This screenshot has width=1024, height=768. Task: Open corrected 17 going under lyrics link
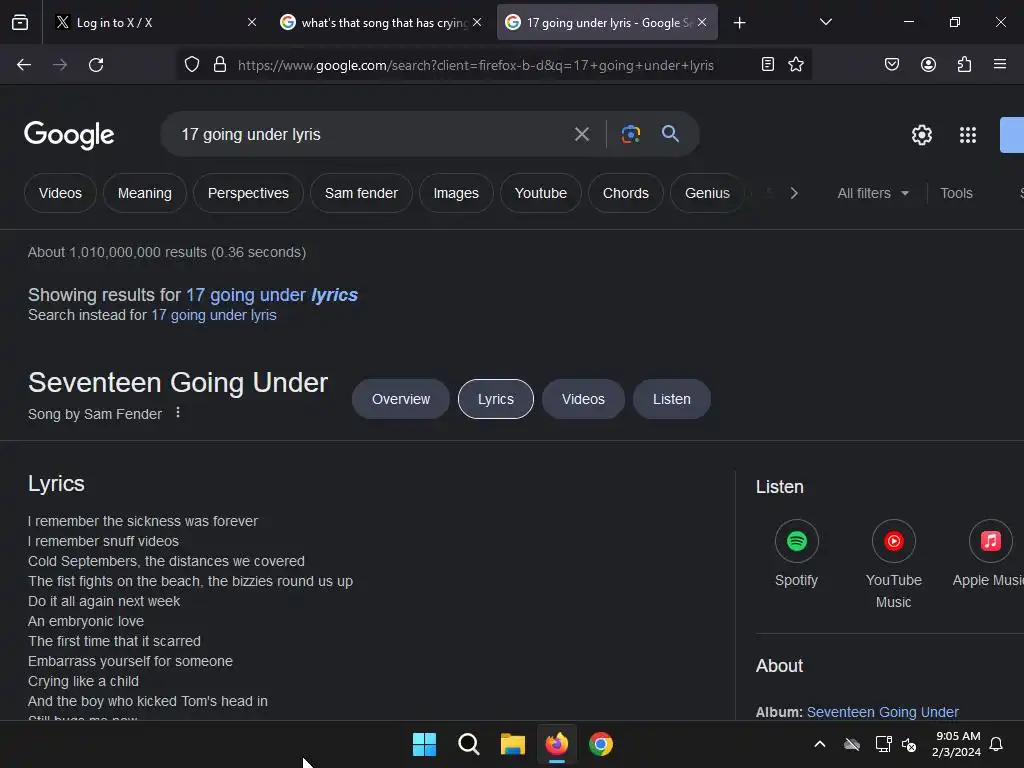[x=272, y=295]
